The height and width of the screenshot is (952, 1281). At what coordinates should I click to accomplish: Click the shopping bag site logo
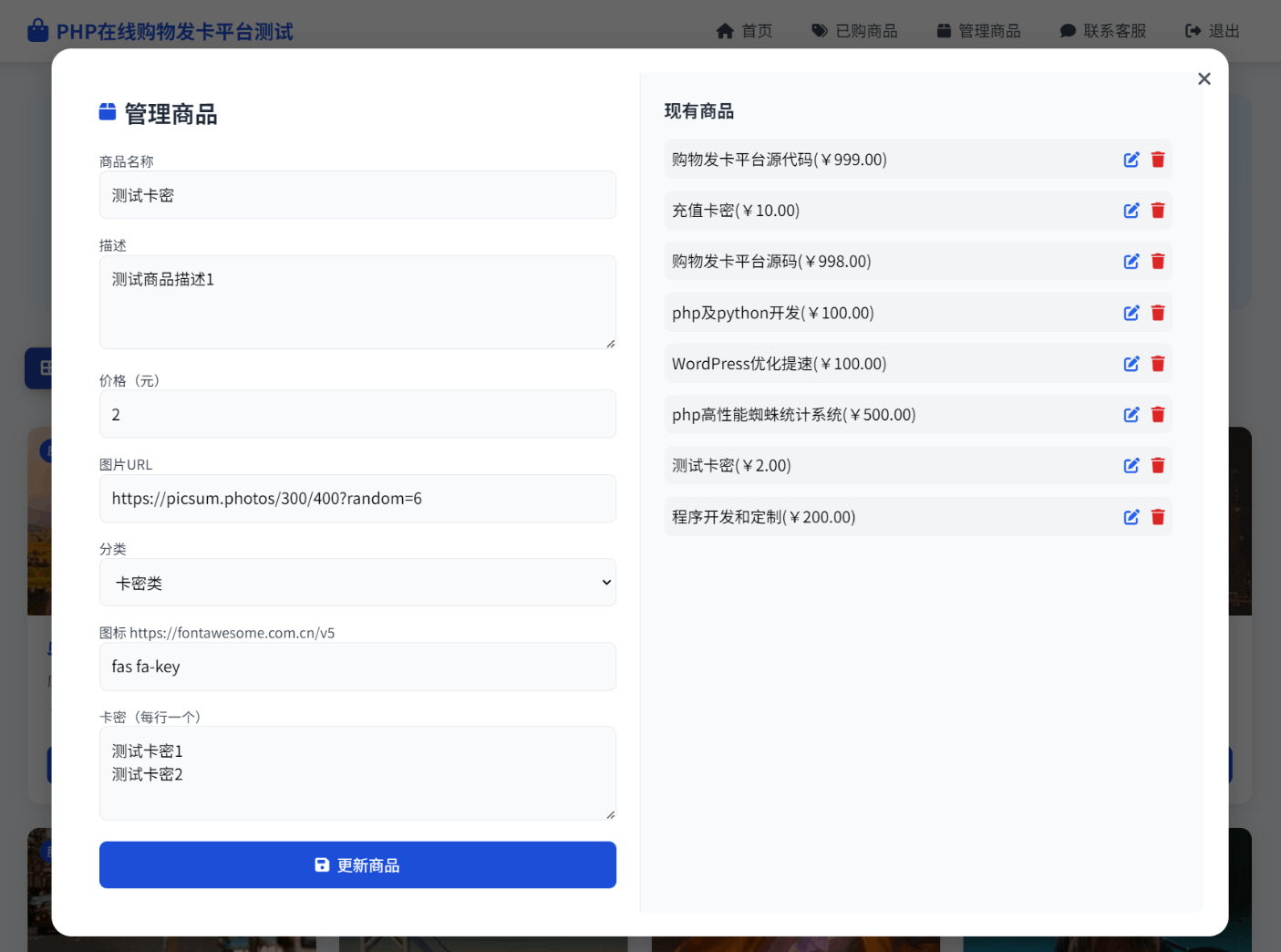point(37,31)
